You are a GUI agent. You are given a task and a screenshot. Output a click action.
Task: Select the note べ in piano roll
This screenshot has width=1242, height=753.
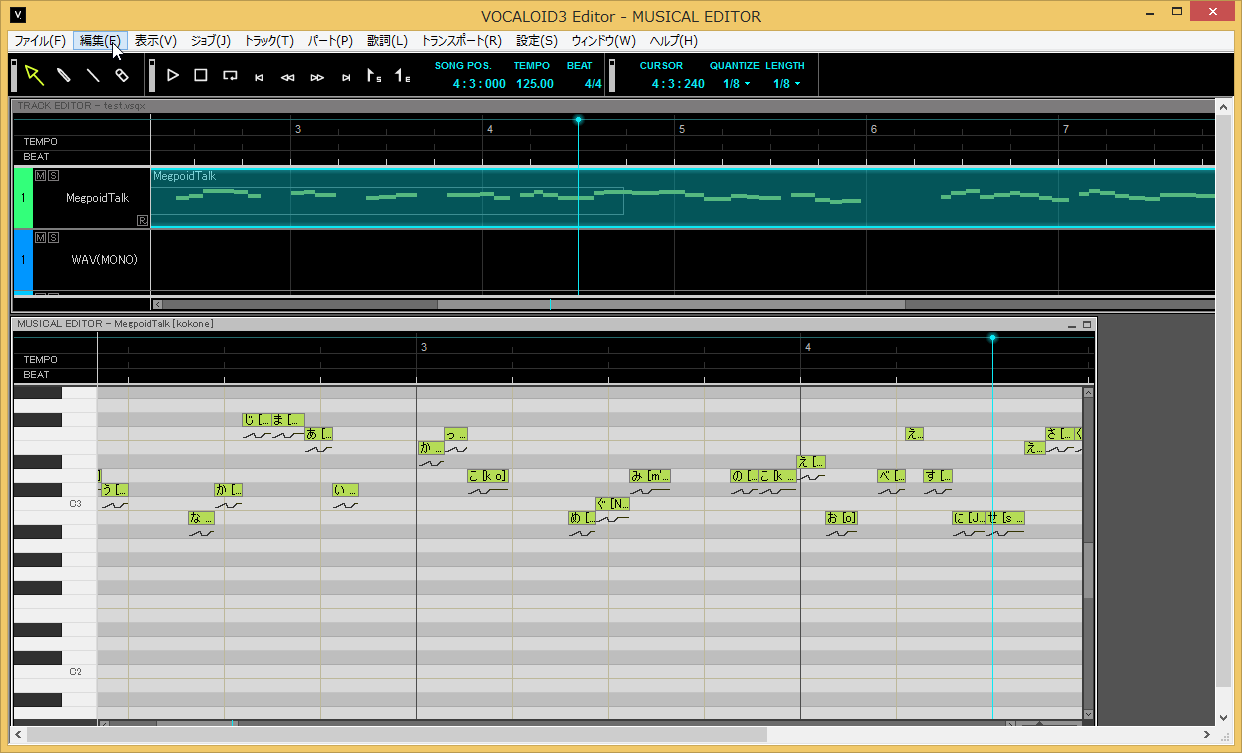click(892, 475)
